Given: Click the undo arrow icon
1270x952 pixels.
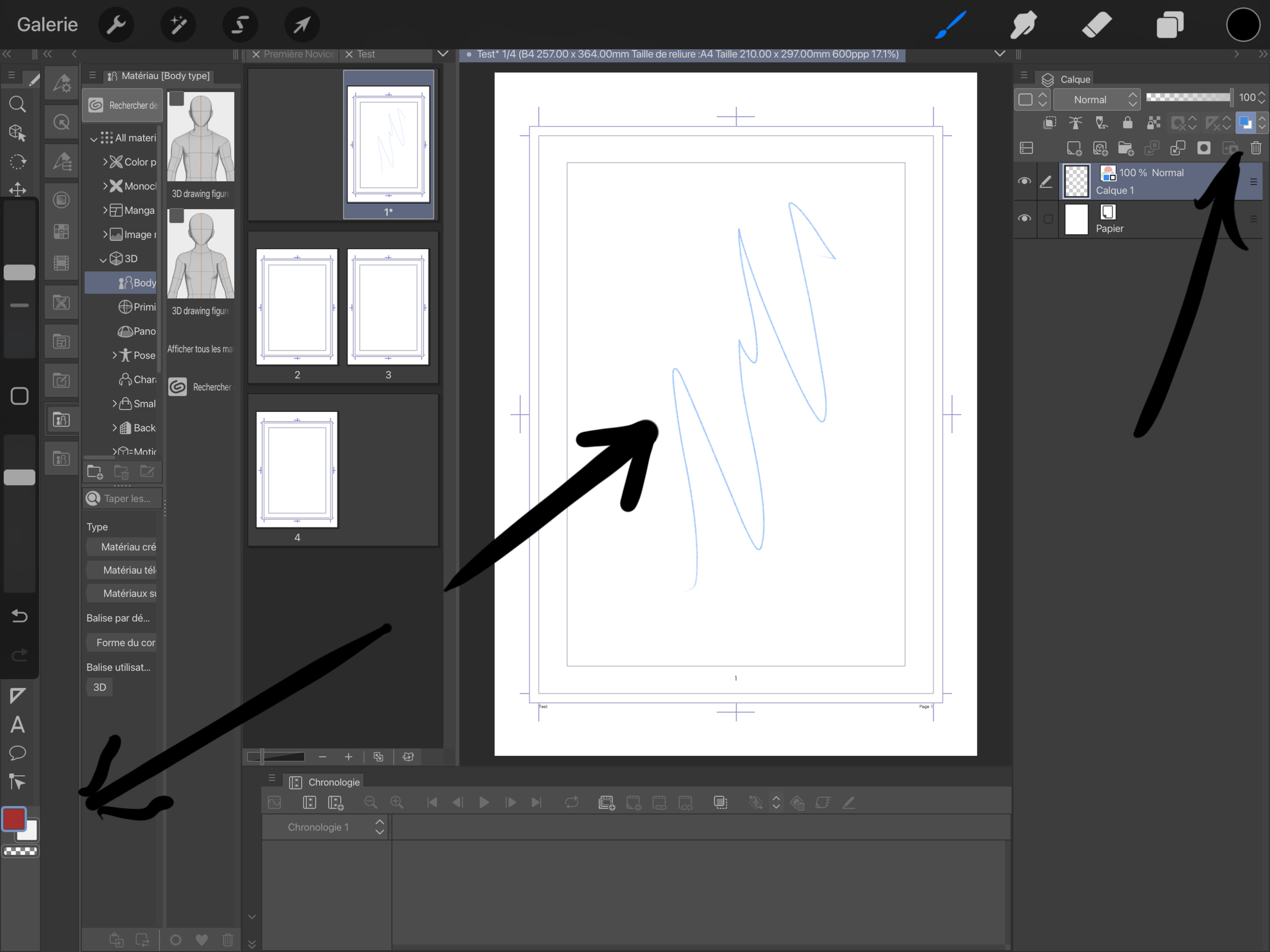Looking at the screenshot, I should (x=19, y=616).
